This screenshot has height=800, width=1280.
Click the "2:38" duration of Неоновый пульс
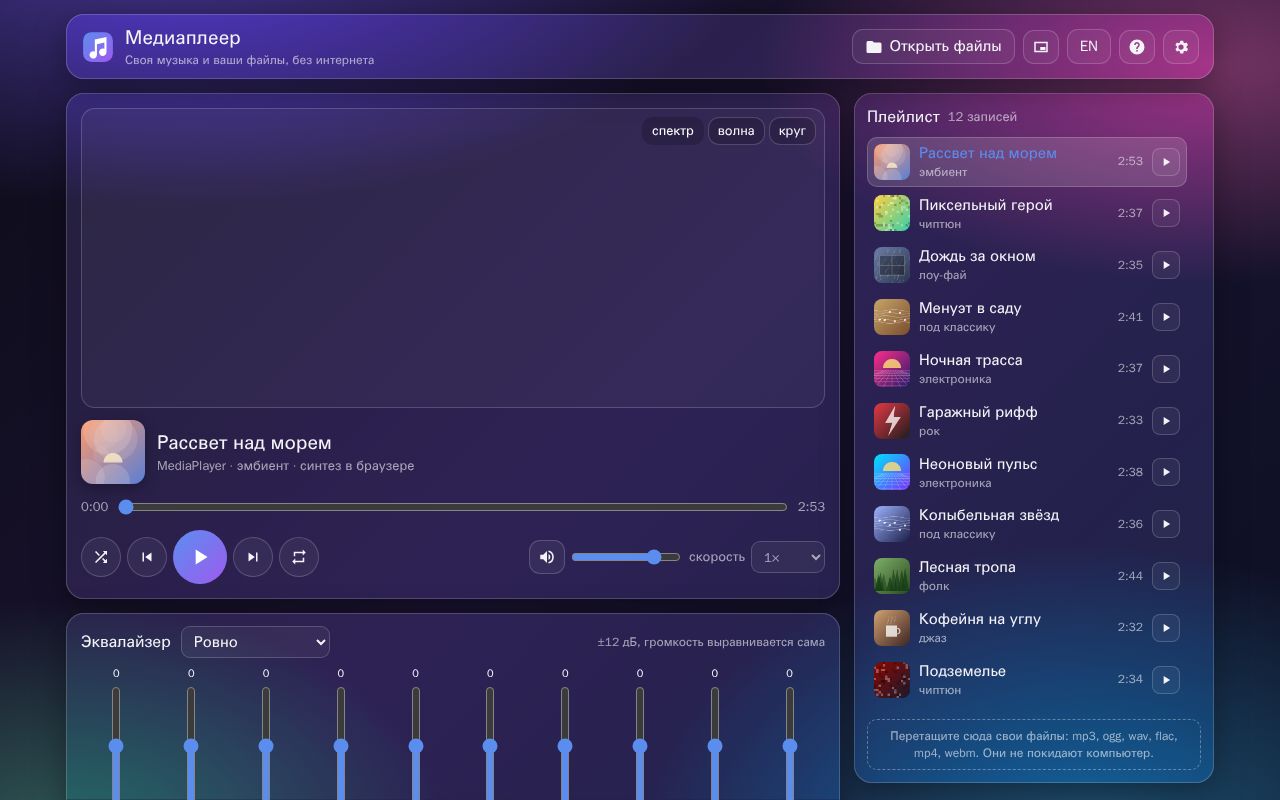tap(1130, 472)
